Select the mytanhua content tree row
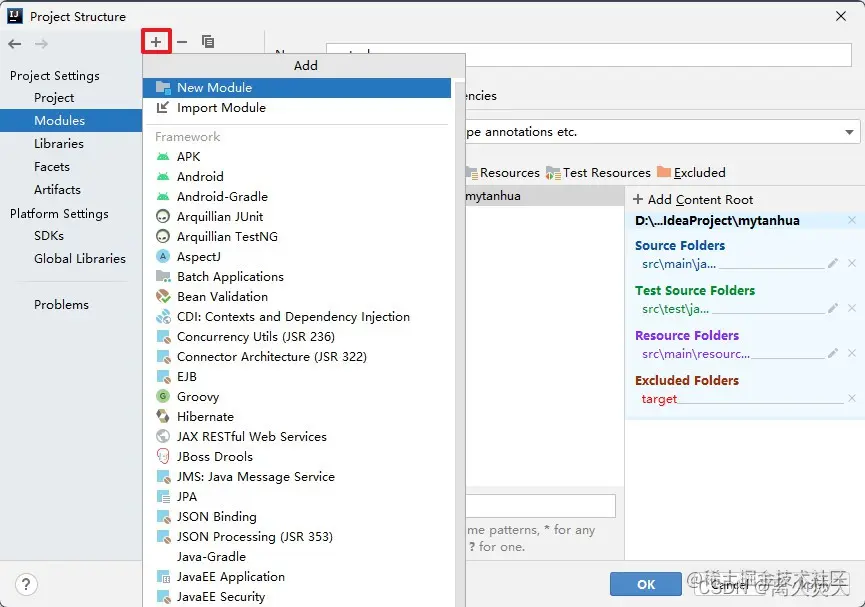The height and width of the screenshot is (607, 865). point(545,196)
